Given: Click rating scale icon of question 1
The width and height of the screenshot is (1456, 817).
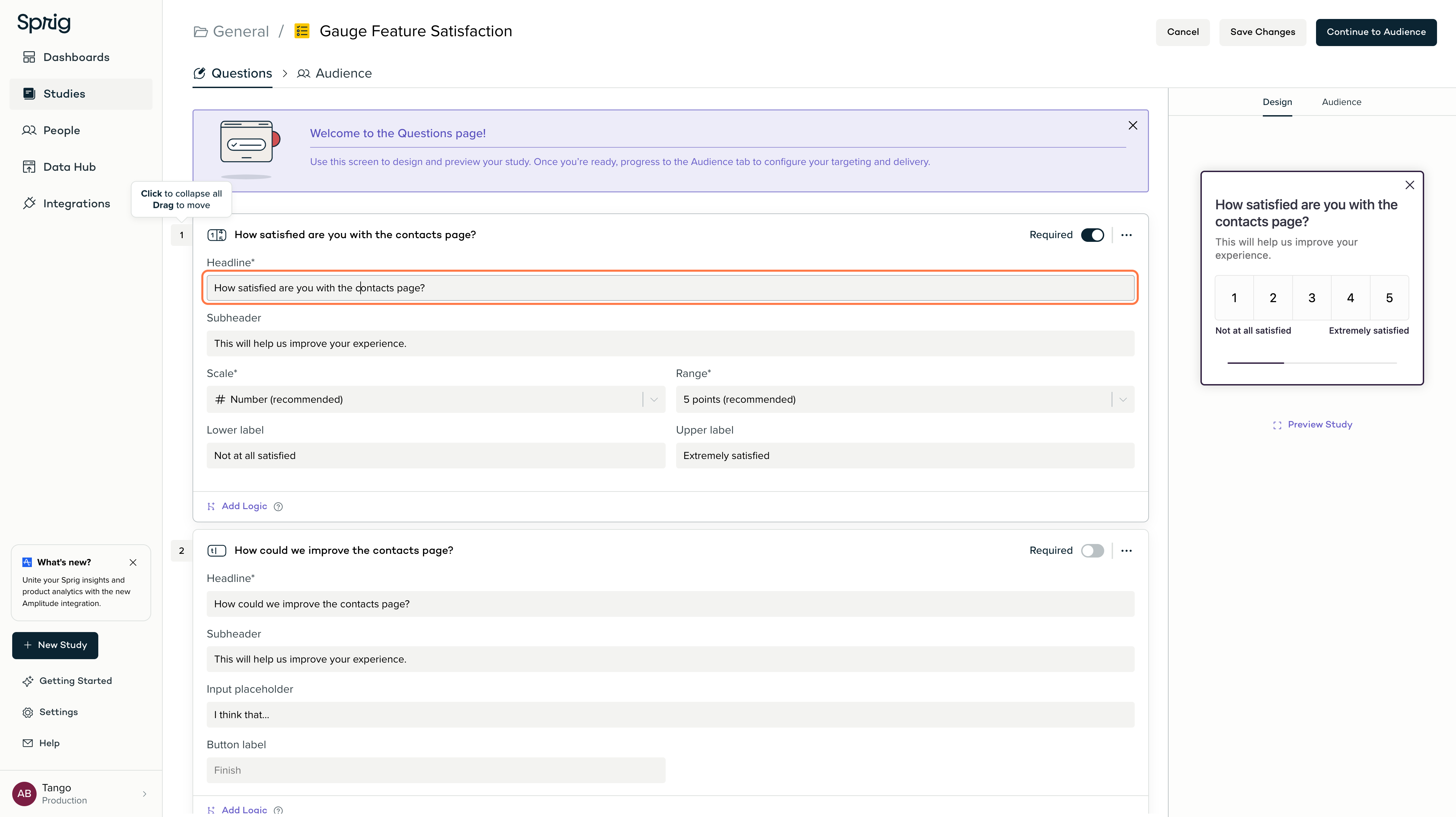Looking at the screenshot, I should point(217,235).
